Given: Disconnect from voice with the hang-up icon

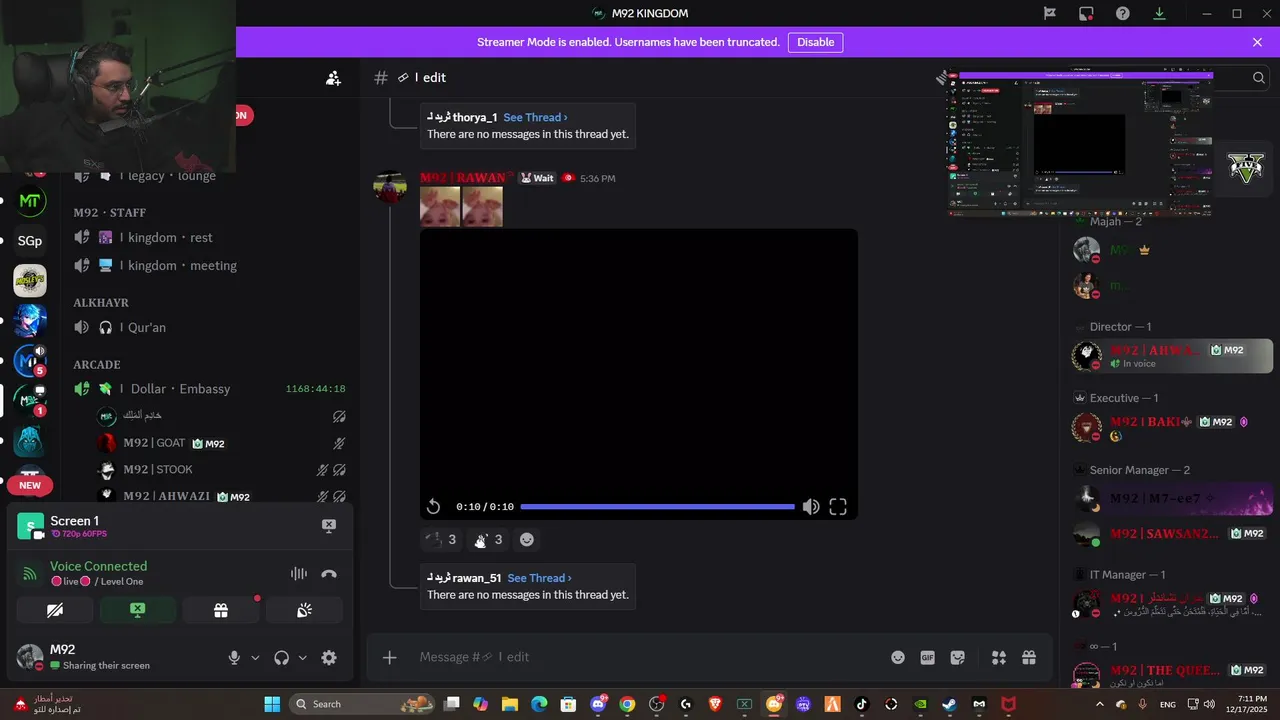Looking at the screenshot, I should (x=329, y=574).
